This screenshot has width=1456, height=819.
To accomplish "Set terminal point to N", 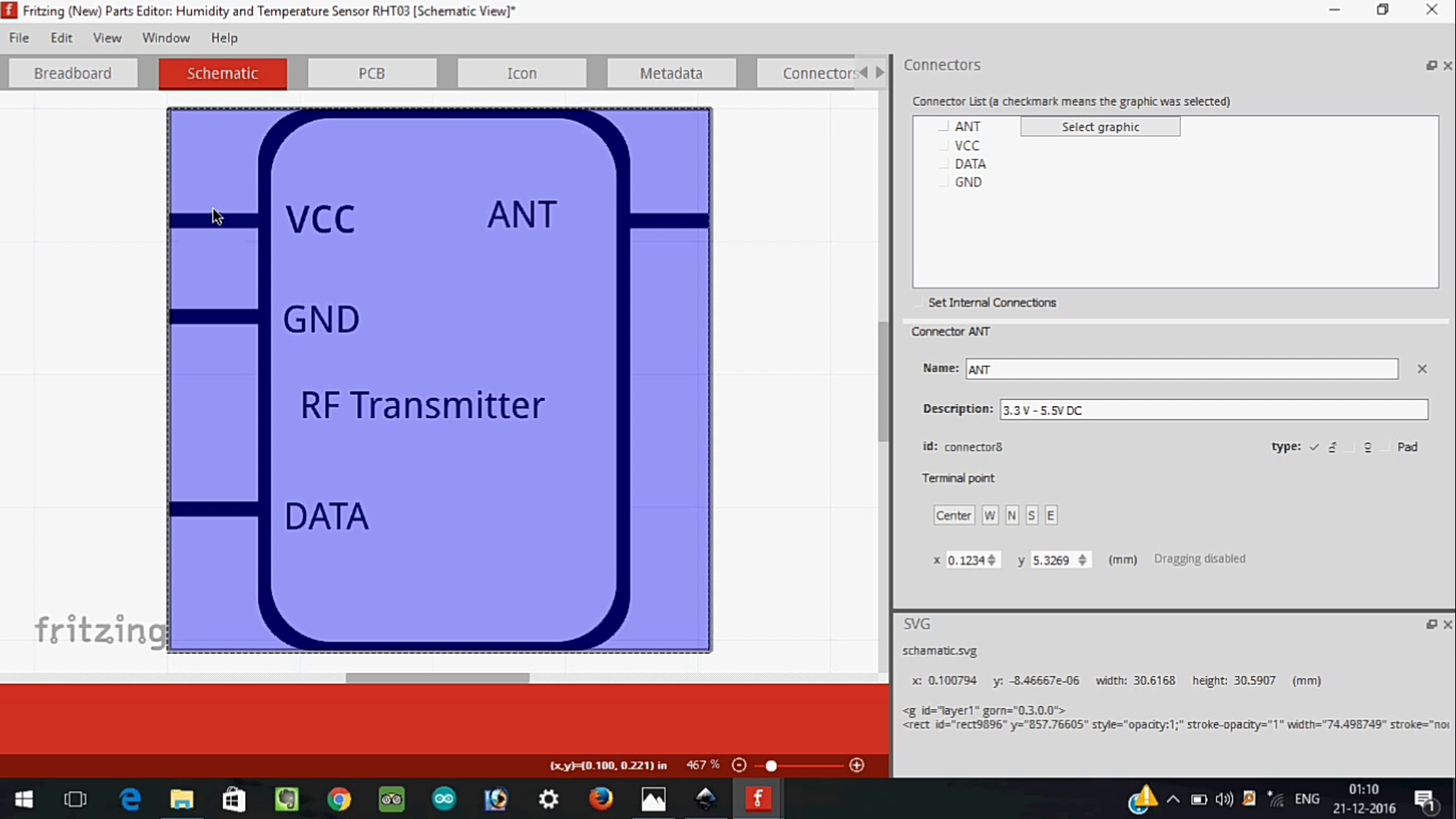I will [1012, 516].
